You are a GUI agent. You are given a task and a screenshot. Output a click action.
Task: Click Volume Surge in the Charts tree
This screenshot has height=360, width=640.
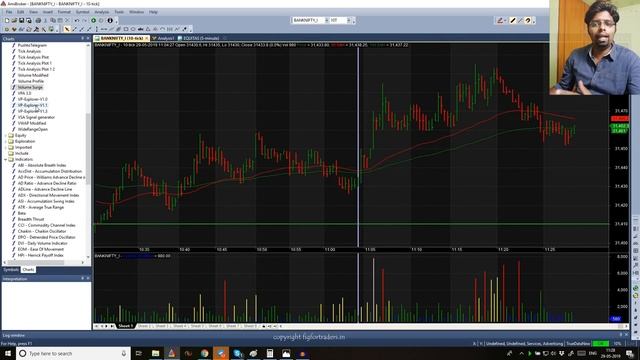tap(30, 87)
